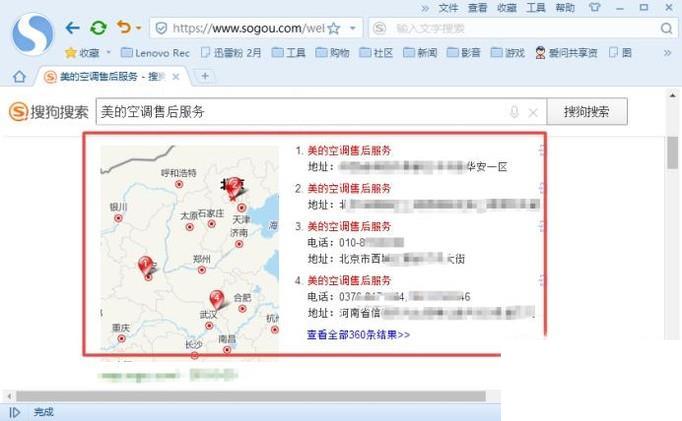Open a new tab with plus button

205,76
